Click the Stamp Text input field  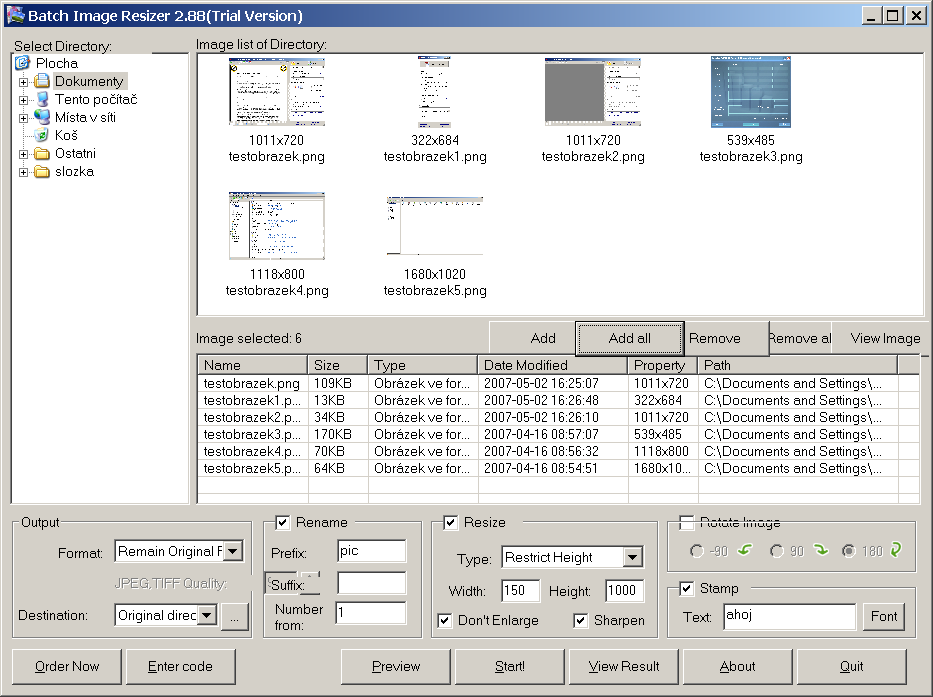[789, 617]
